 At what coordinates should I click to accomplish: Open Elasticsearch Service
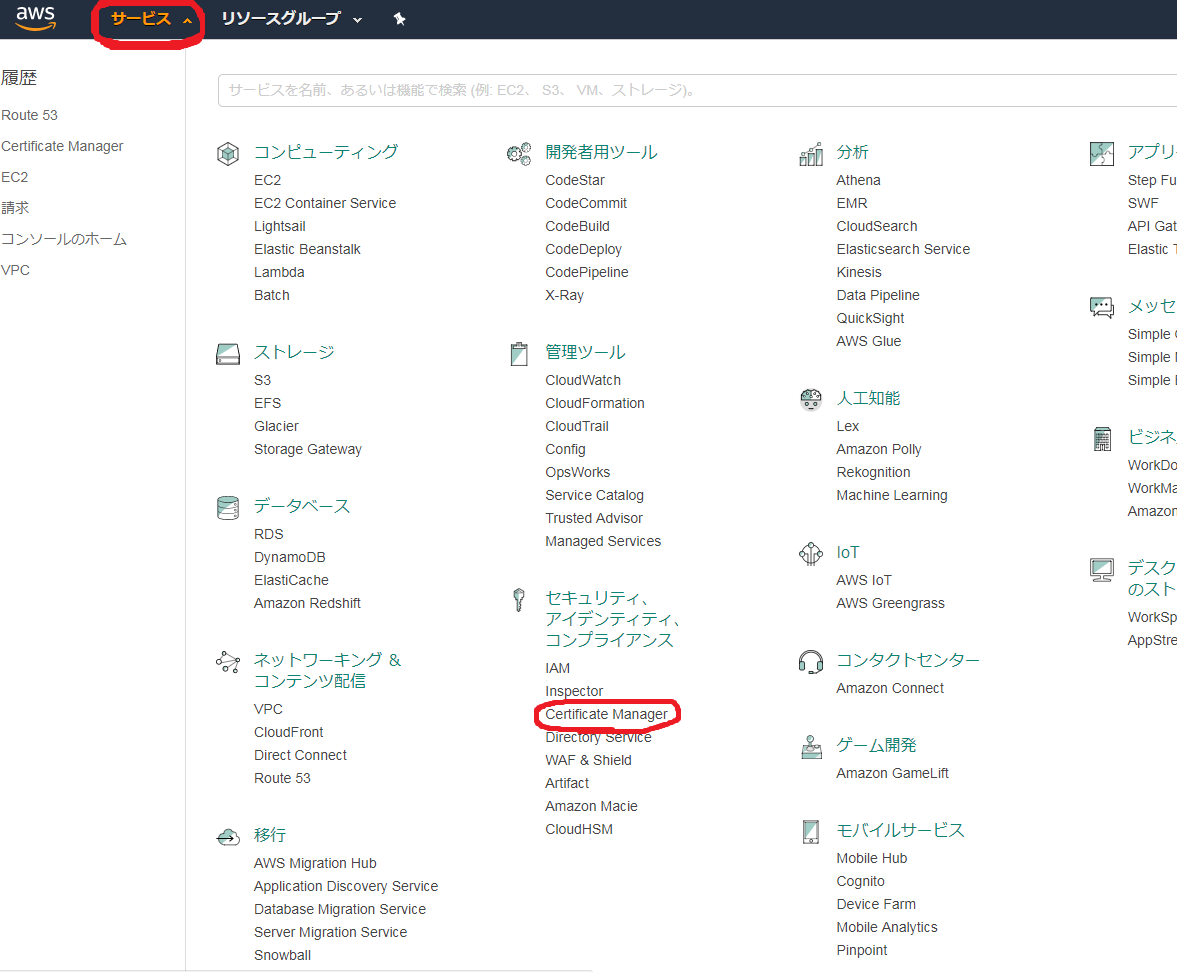click(903, 249)
